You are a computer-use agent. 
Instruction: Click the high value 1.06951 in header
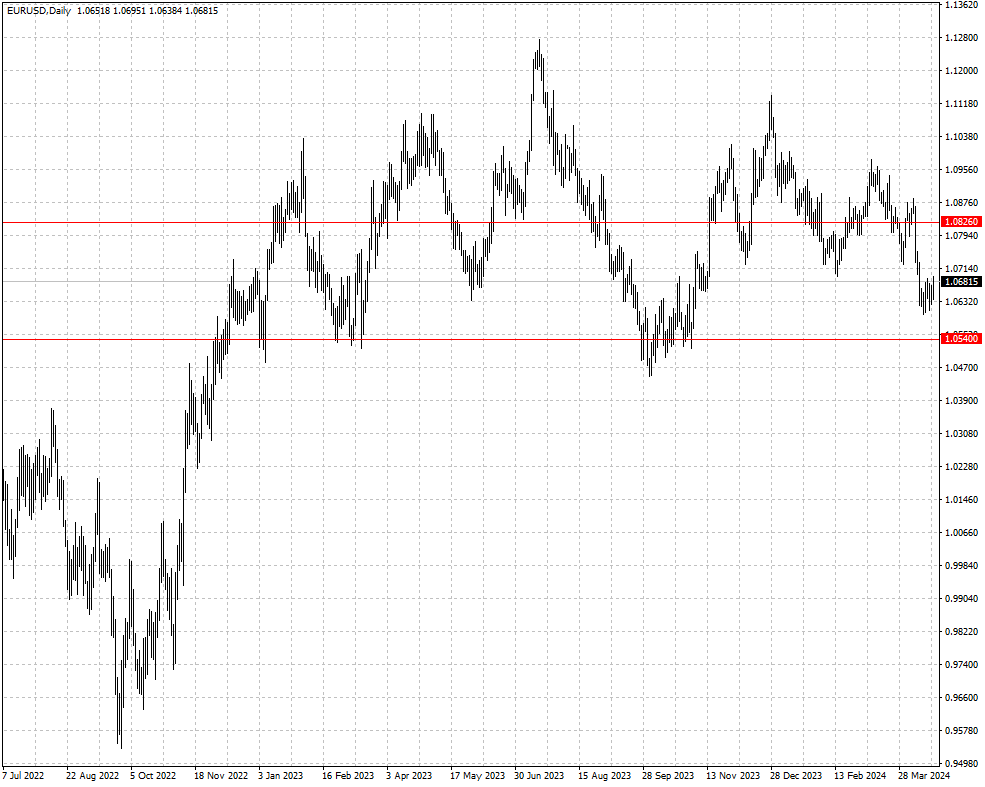129,11
